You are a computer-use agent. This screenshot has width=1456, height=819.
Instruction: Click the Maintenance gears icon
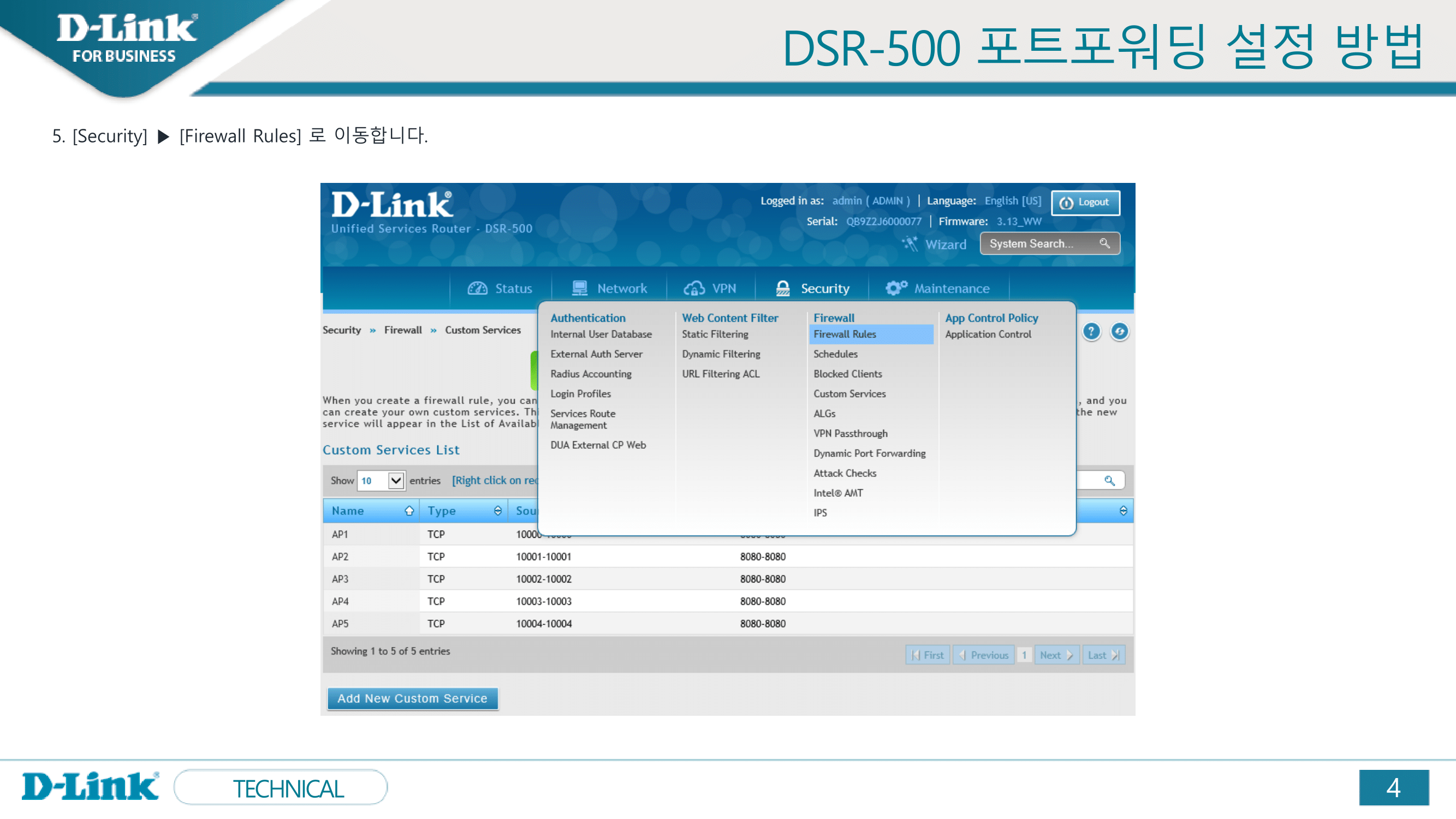tap(896, 288)
